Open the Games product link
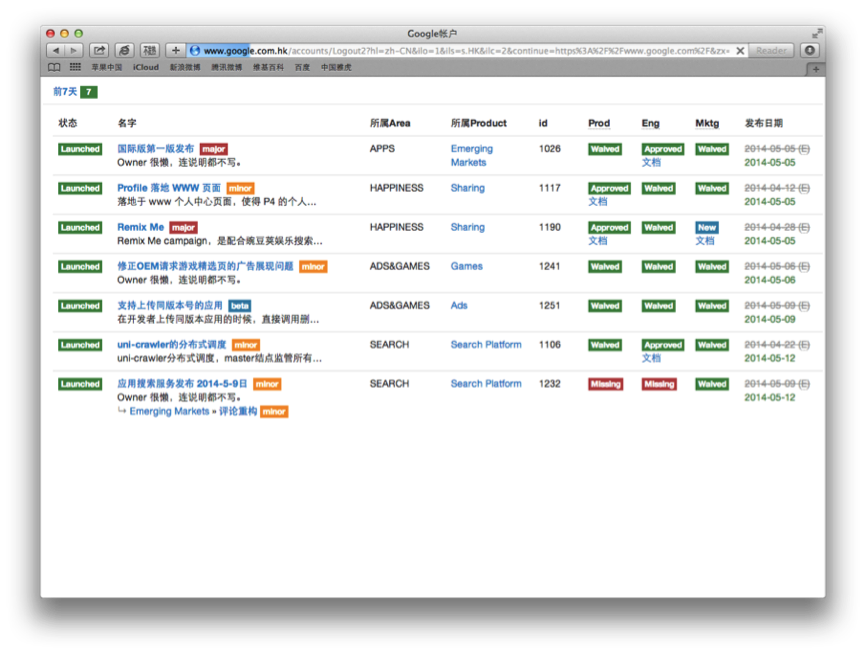This screenshot has width=866, height=655. coord(466,266)
